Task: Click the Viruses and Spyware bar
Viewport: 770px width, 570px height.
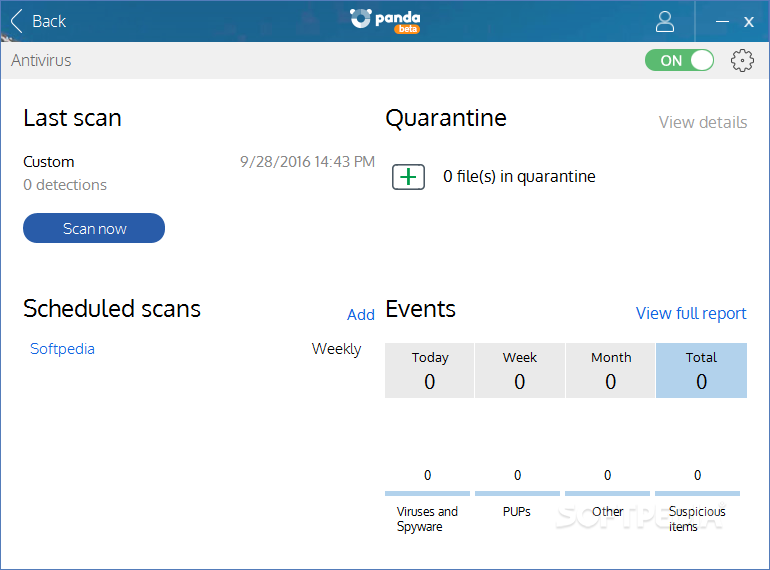Action: tap(427, 493)
